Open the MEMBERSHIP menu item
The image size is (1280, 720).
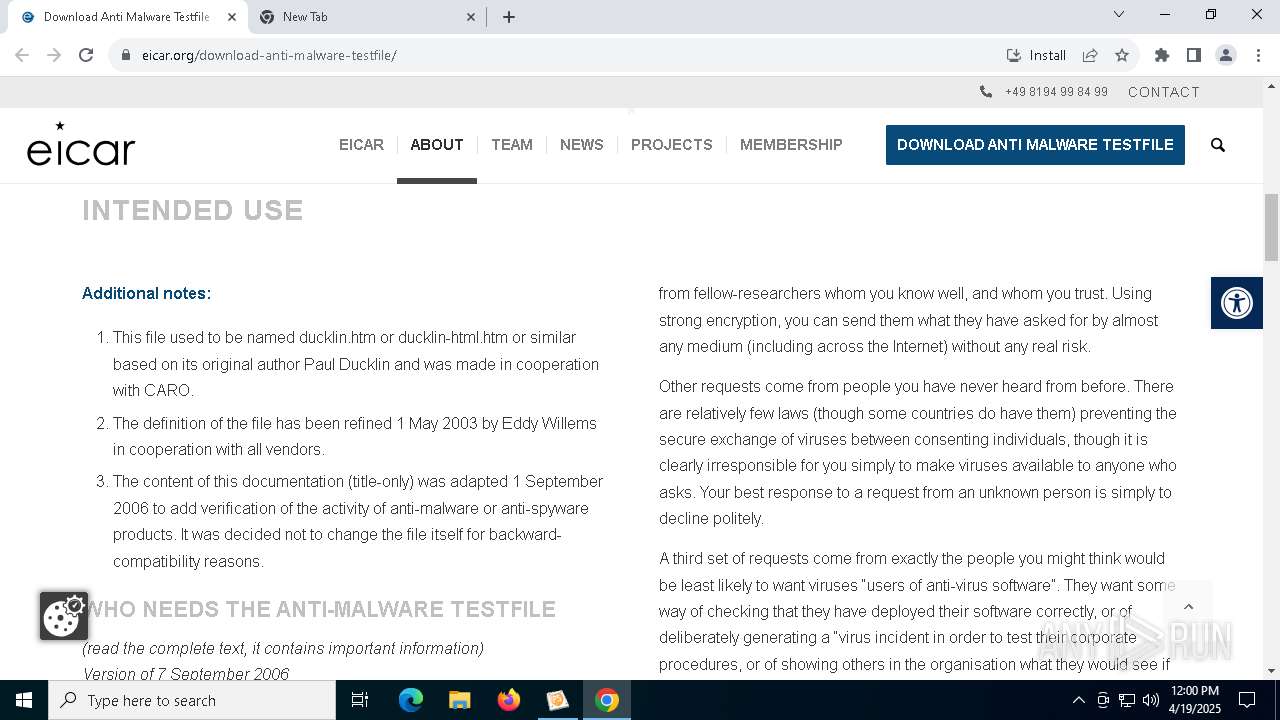click(791, 145)
